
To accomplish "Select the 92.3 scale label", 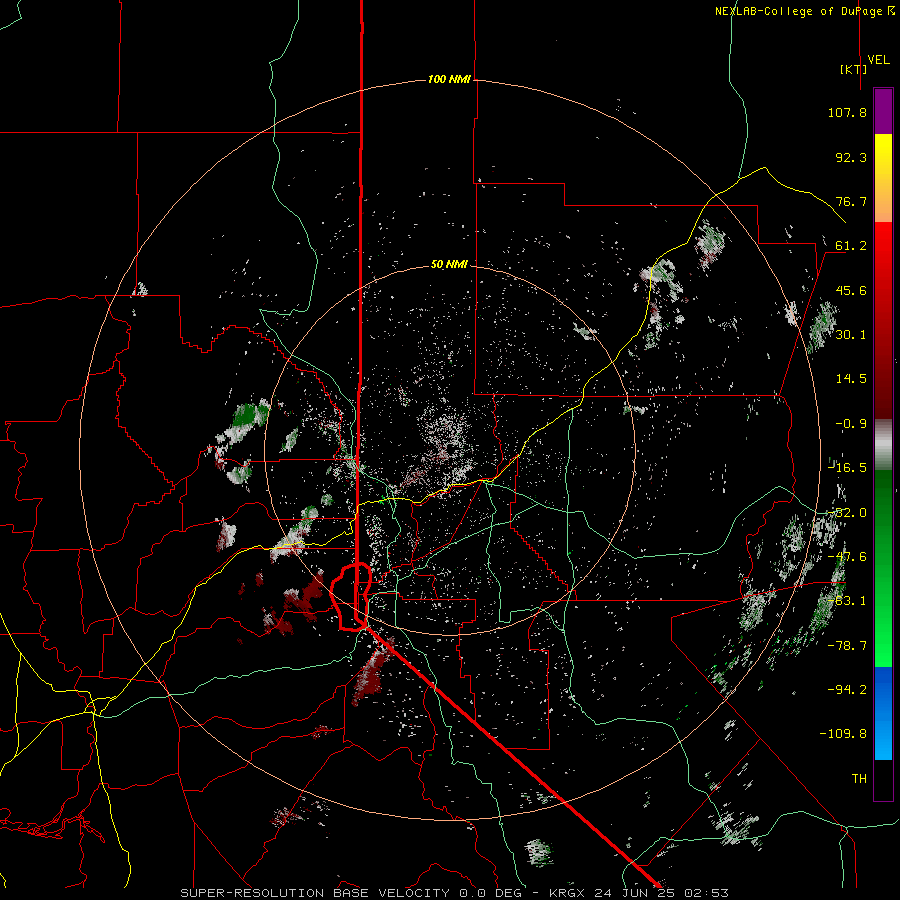I will click(x=851, y=157).
